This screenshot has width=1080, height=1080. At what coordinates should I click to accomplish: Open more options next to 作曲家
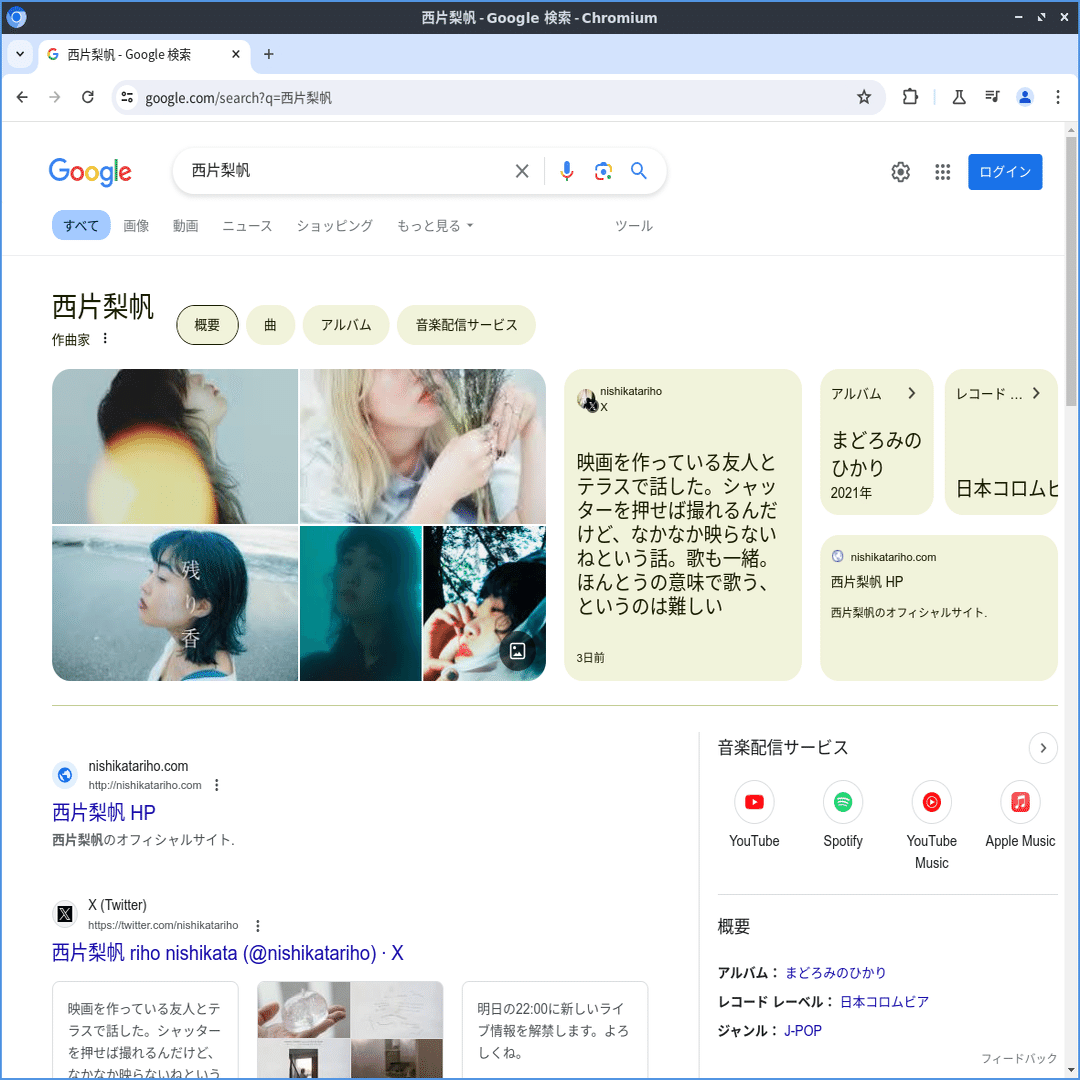(105, 338)
